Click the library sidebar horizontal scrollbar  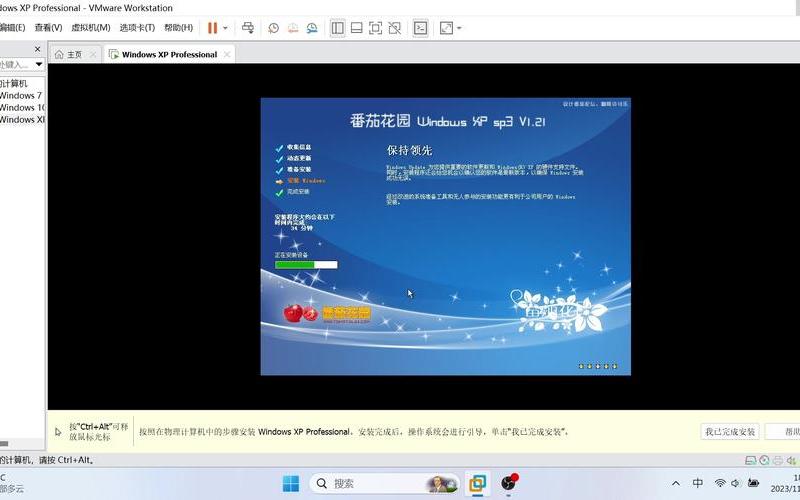[5, 443]
